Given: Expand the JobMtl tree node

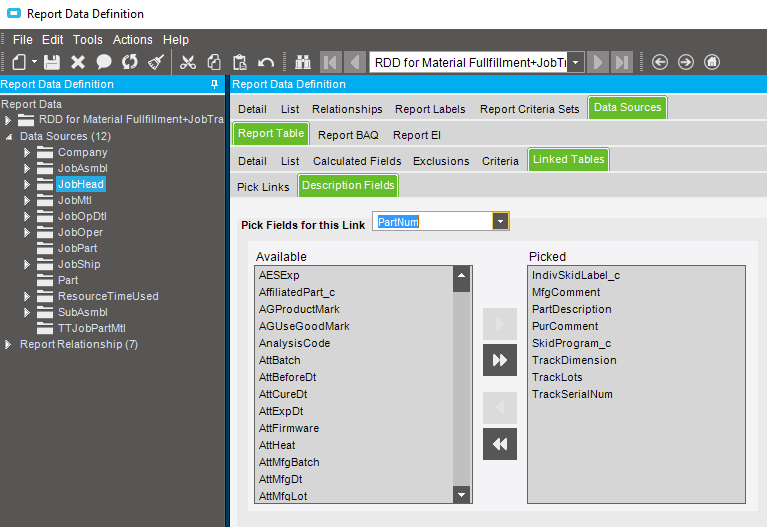Looking at the screenshot, I should [x=27, y=201].
